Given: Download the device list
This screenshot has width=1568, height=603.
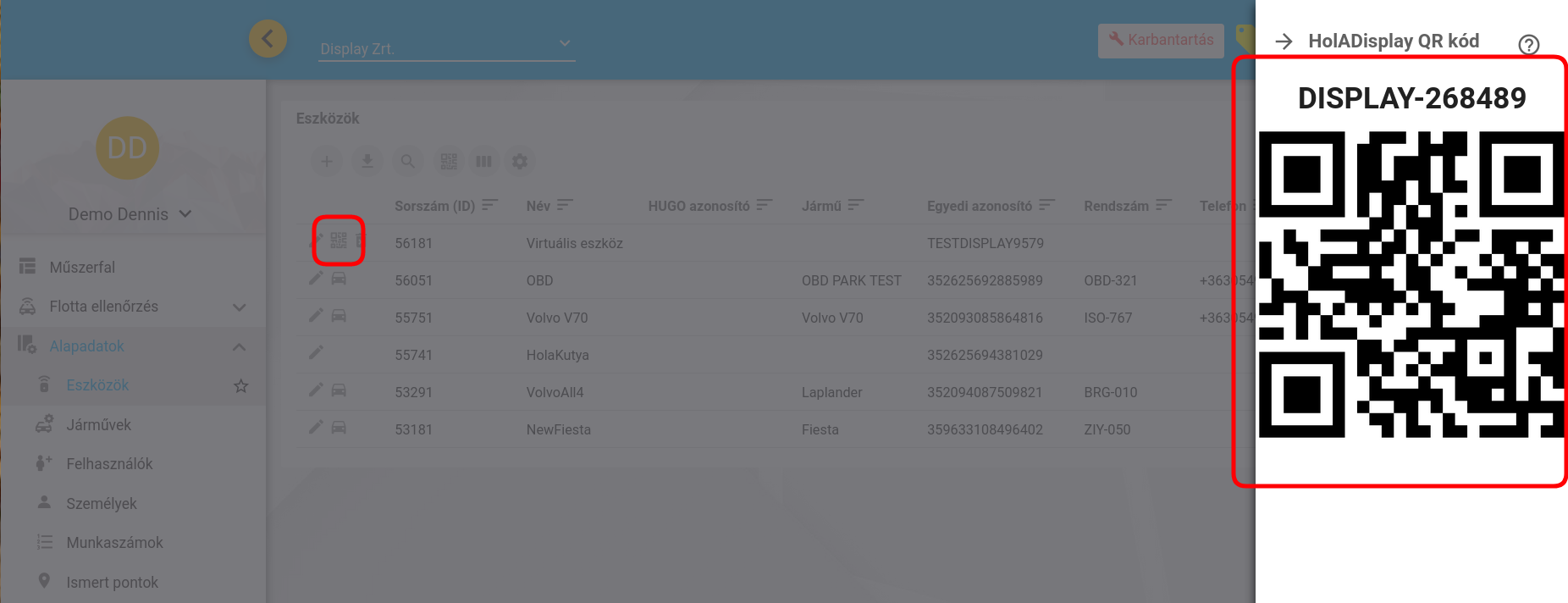Looking at the screenshot, I should click(x=367, y=161).
